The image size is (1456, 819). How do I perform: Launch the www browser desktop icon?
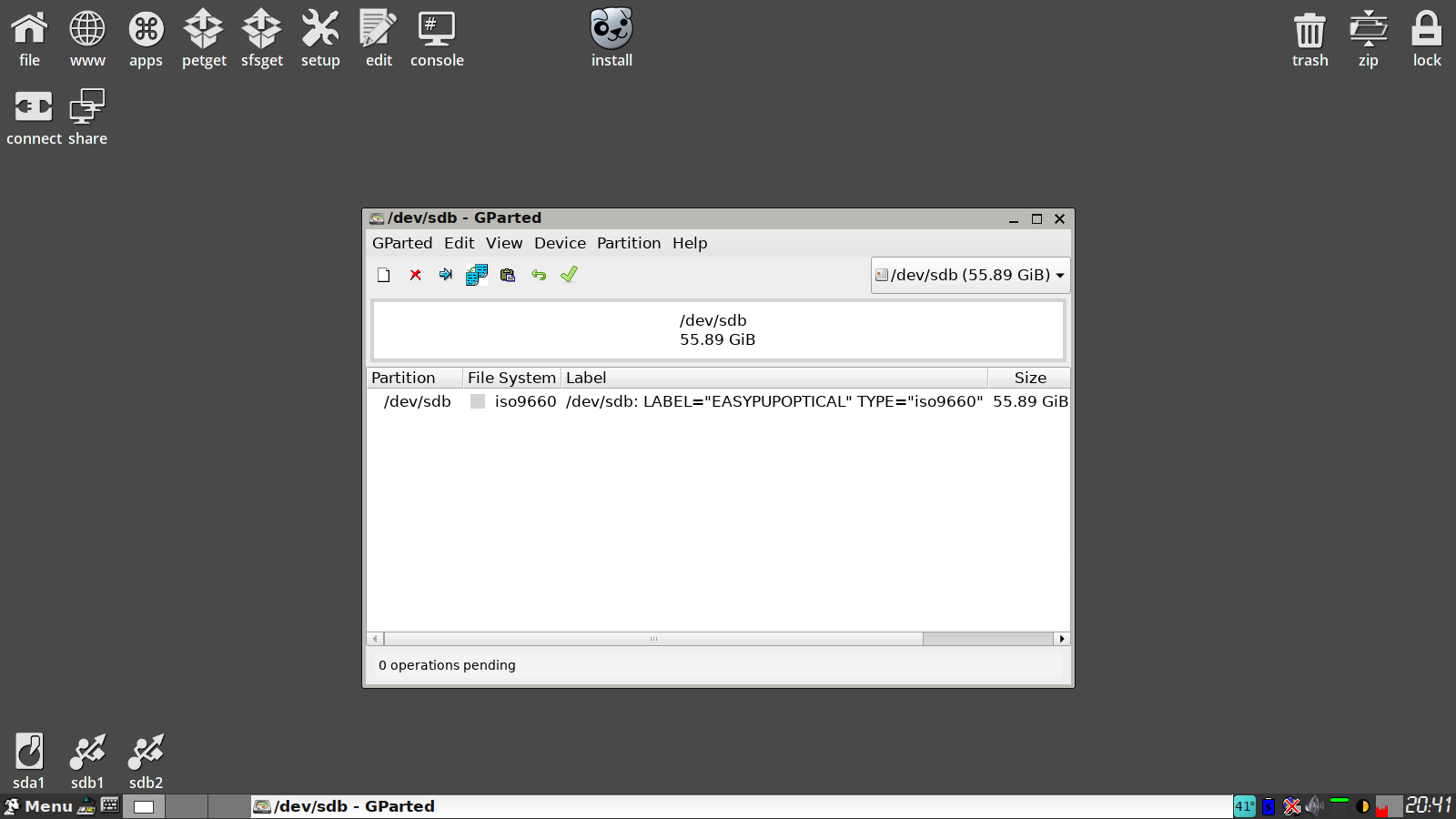coord(87,39)
